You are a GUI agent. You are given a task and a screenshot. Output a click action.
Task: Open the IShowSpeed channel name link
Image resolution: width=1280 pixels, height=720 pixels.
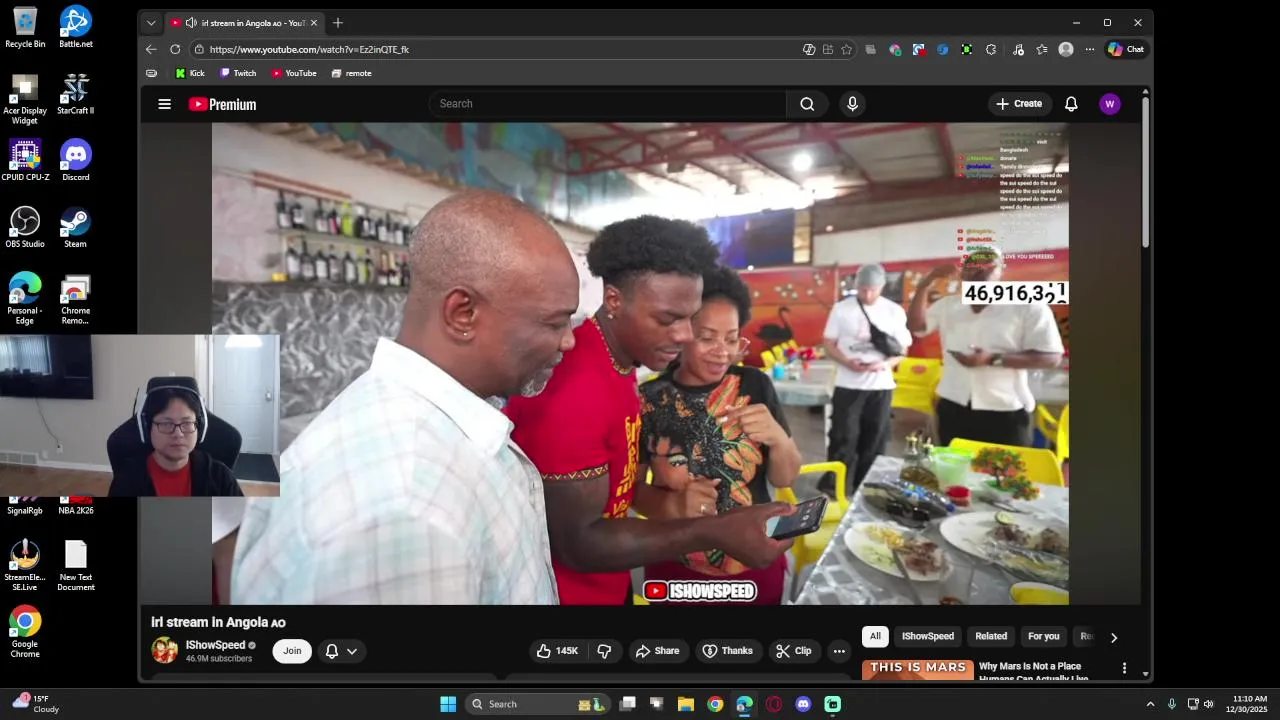point(215,645)
